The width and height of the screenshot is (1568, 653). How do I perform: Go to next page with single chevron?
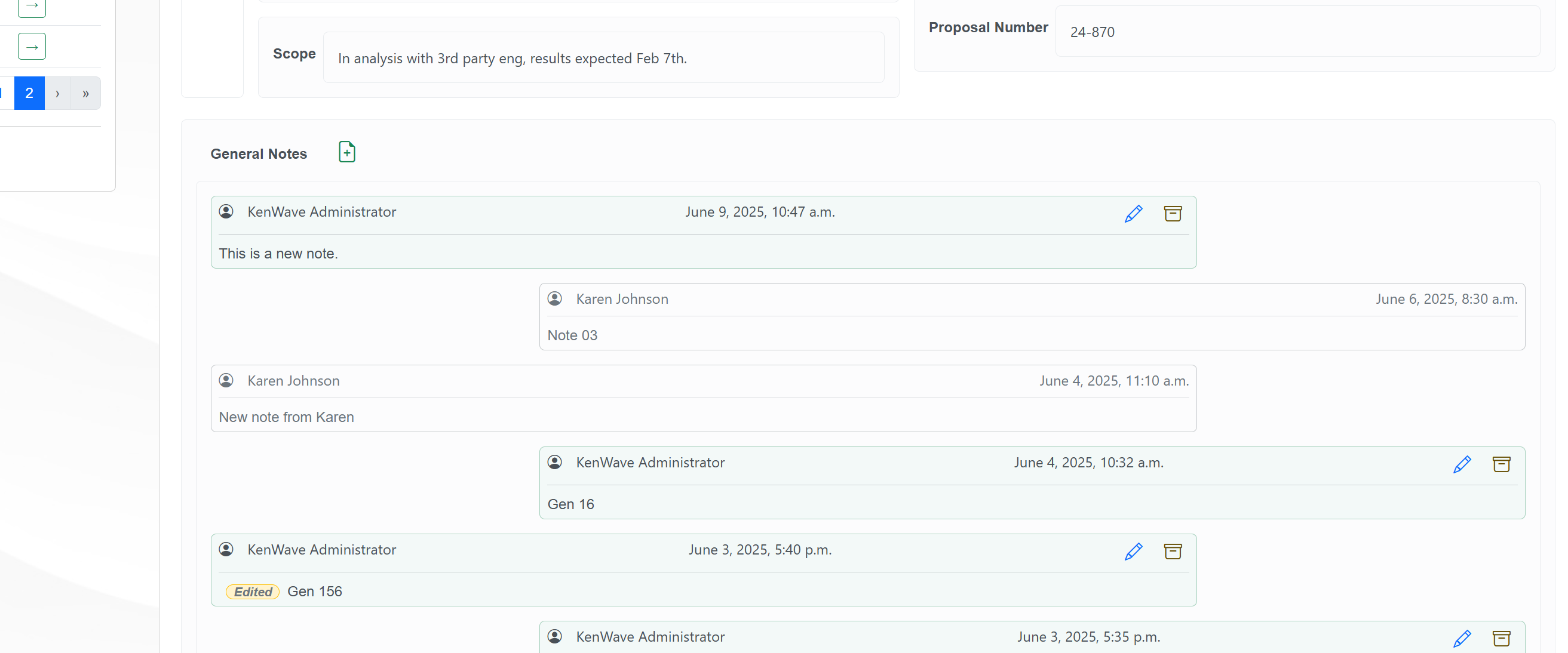[x=57, y=93]
